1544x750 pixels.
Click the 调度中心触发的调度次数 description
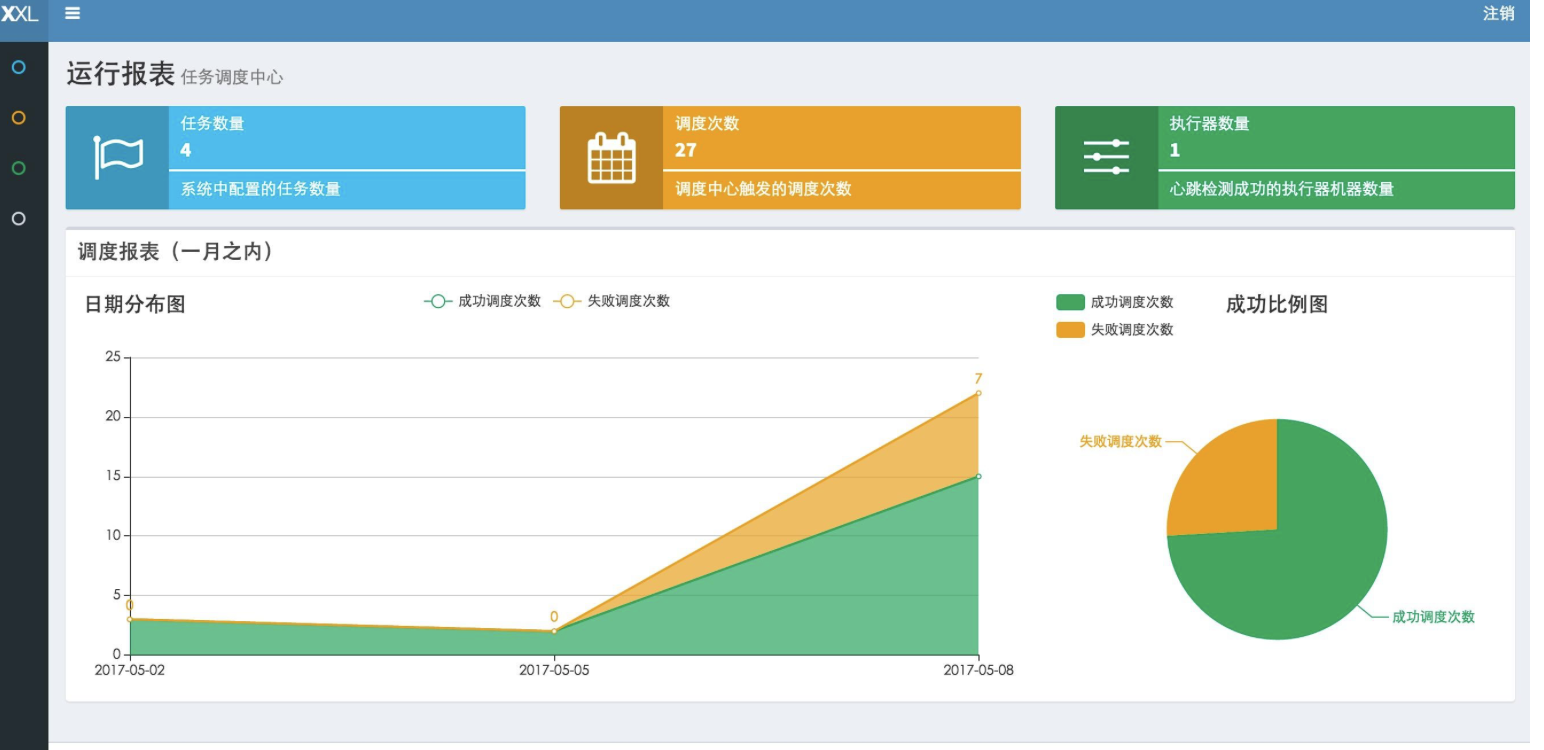(763, 189)
